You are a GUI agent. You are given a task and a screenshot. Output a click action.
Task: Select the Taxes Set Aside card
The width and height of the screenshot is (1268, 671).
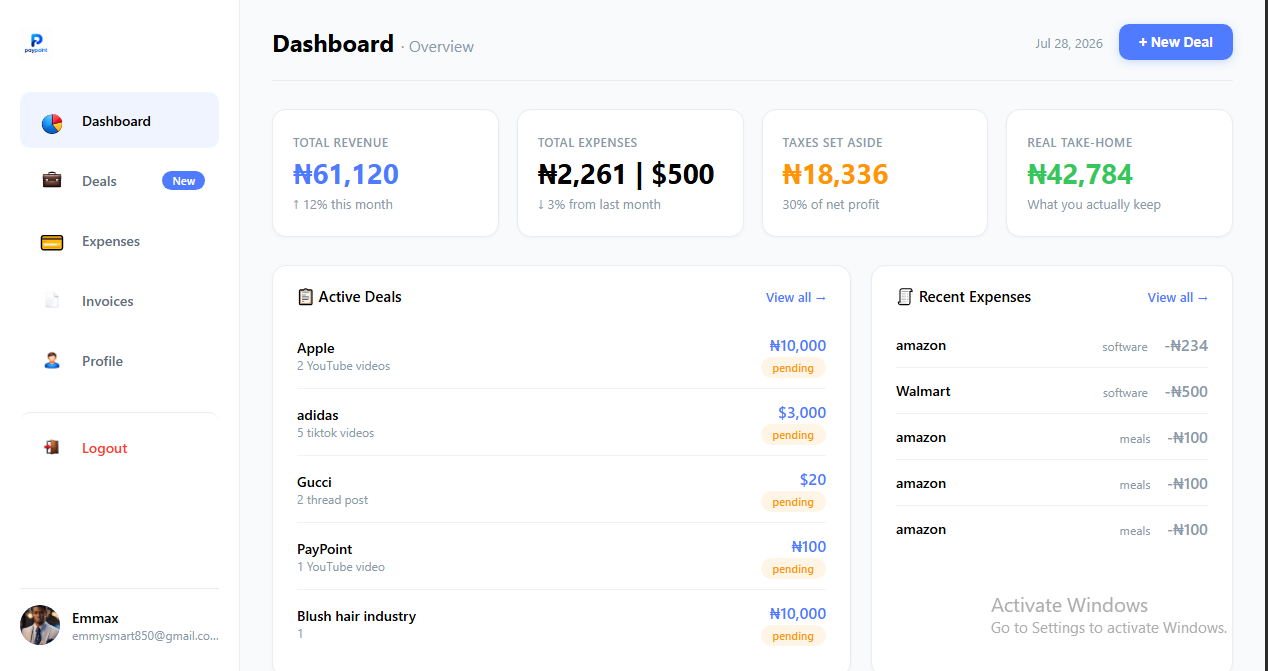click(x=875, y=173)
